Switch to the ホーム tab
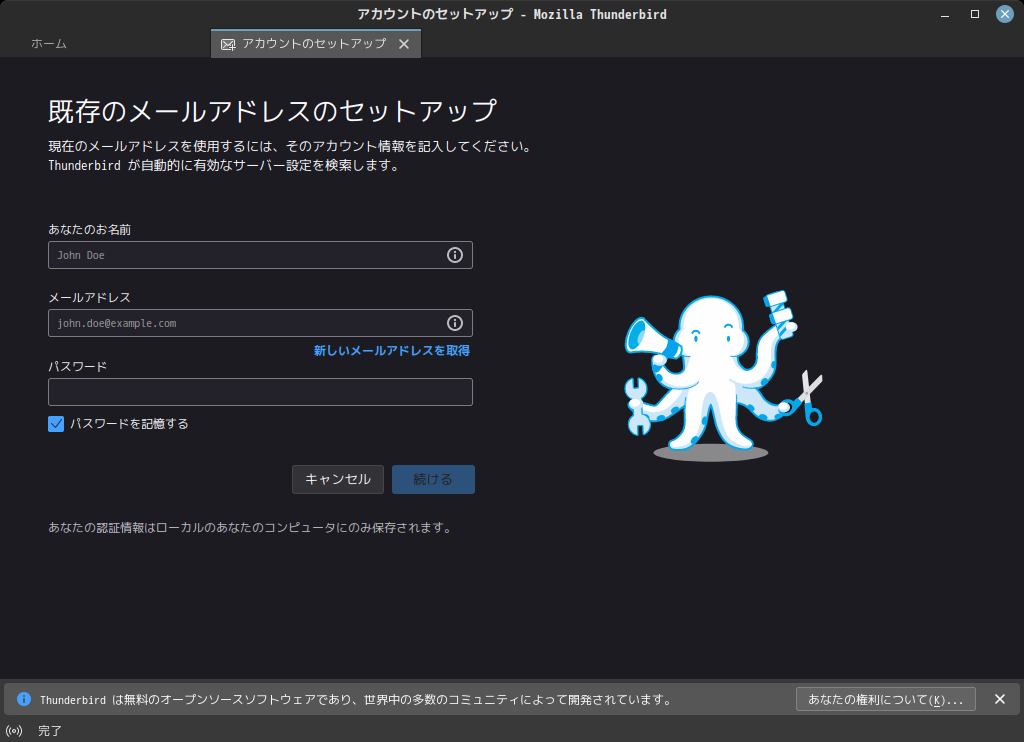Viewport: 1024px width, 742px height. click(x=49, y=44)
